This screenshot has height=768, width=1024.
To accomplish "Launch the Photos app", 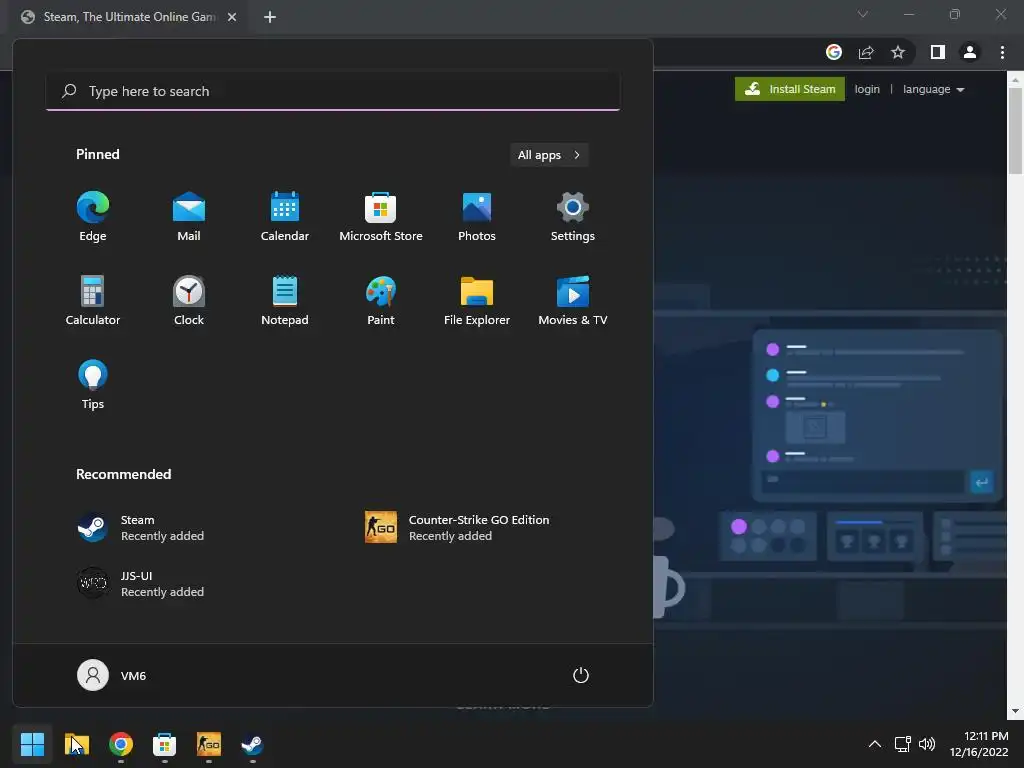I will tap(477, 217).
